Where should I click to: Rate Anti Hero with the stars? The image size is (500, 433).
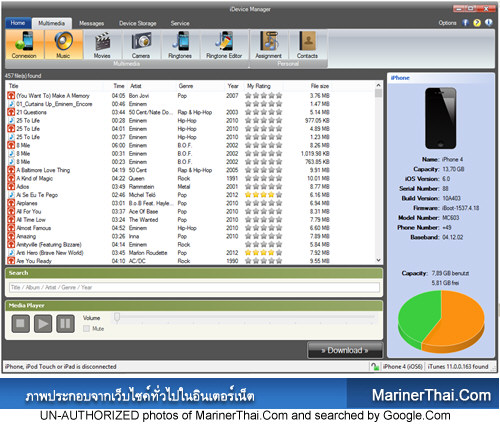click(x=264, y=253)
